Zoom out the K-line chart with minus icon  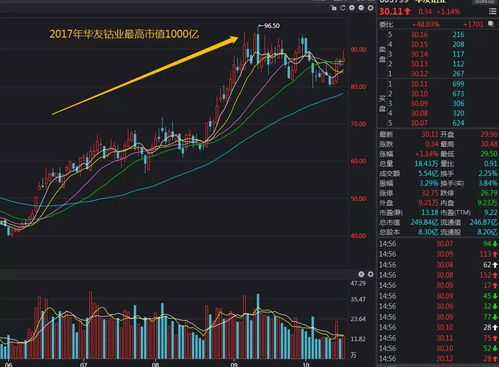[361, 8]
